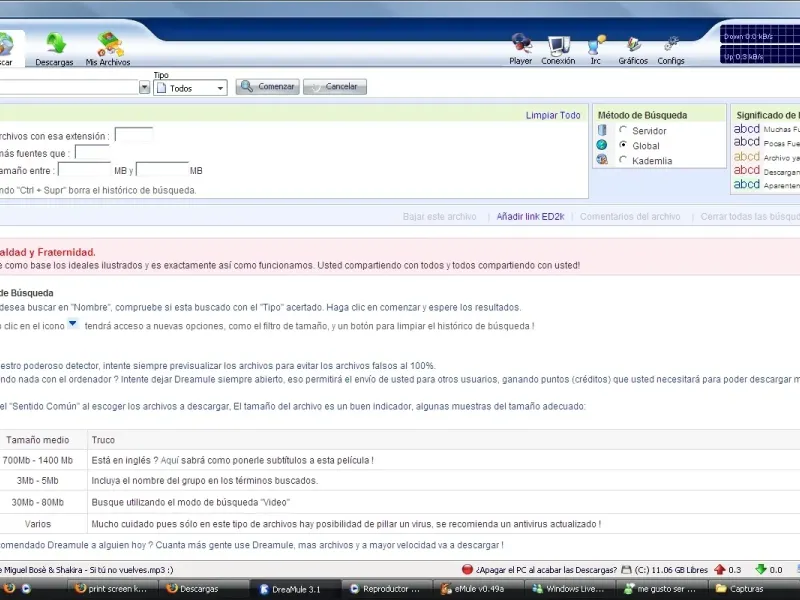Click the 700Mb - 1400 Mb cell
Image resolution: width=800 pixels, height=600 pixels.
coord(38,460)
